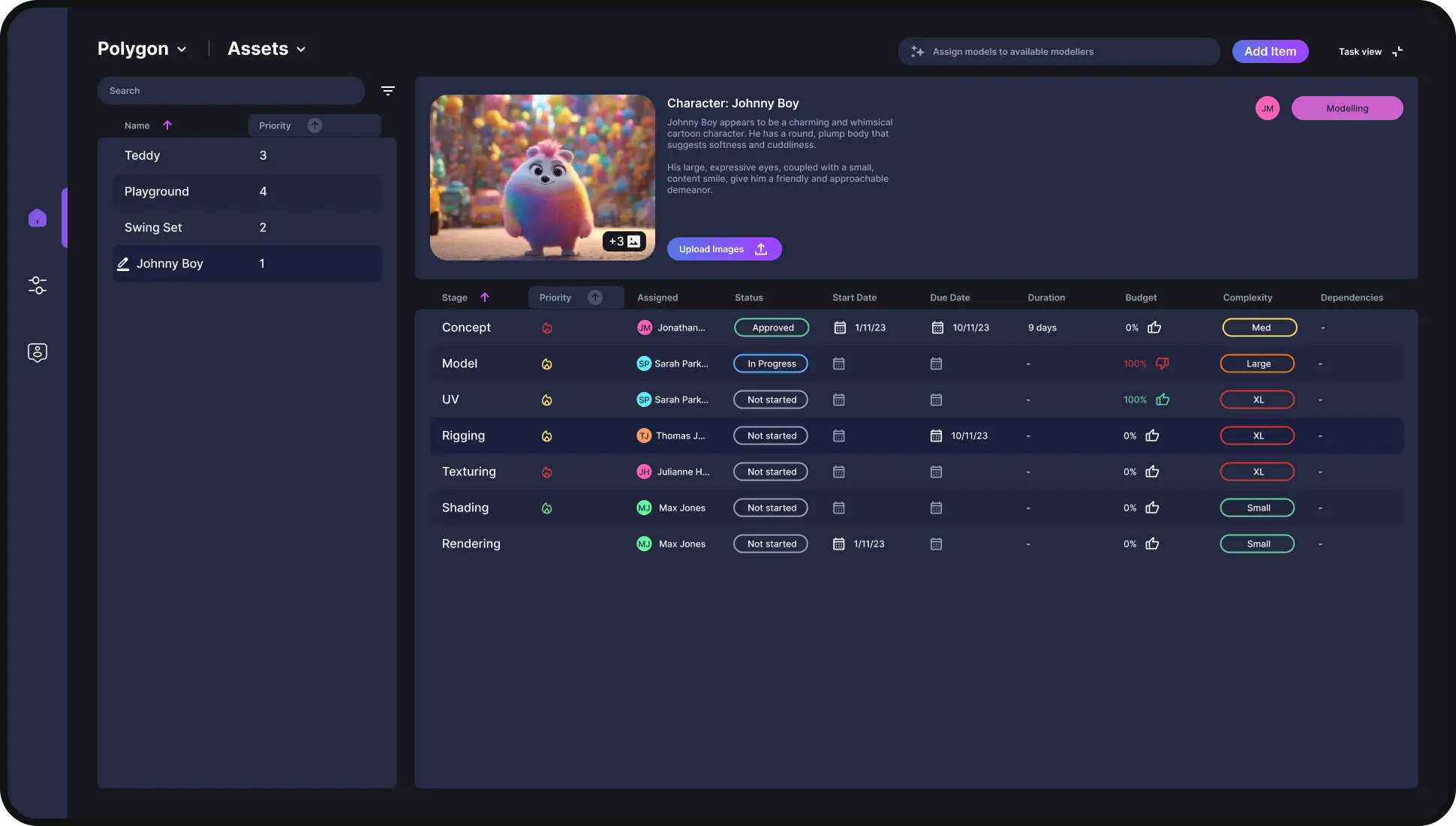Image resolution: width=1456 pixels, height=826 pixels.
Task: Toggle the Stage column sort arrow
Action: click(485, 297)
